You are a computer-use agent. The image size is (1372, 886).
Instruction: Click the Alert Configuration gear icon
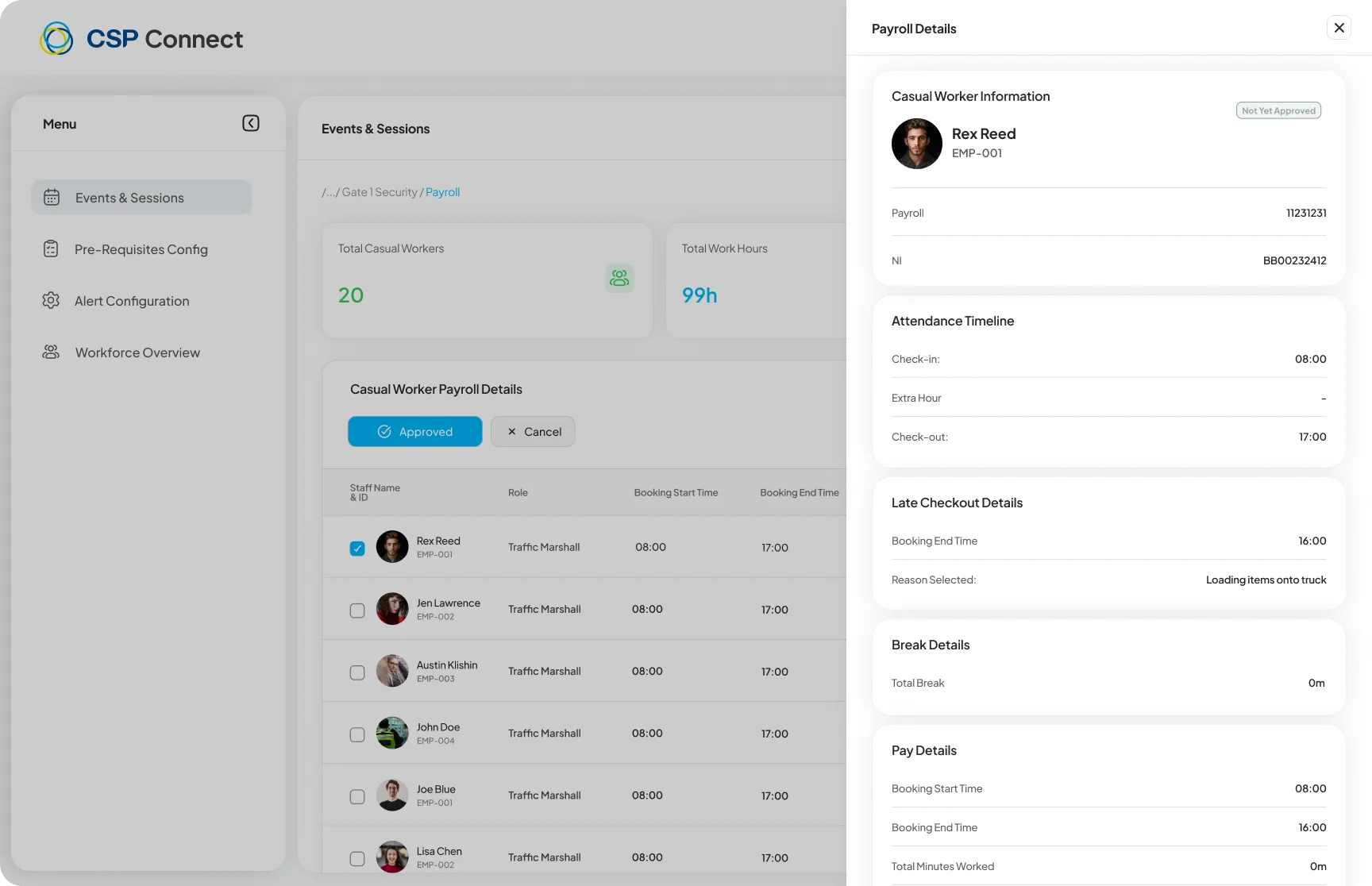pyautogui.click(x=51, y=300)
